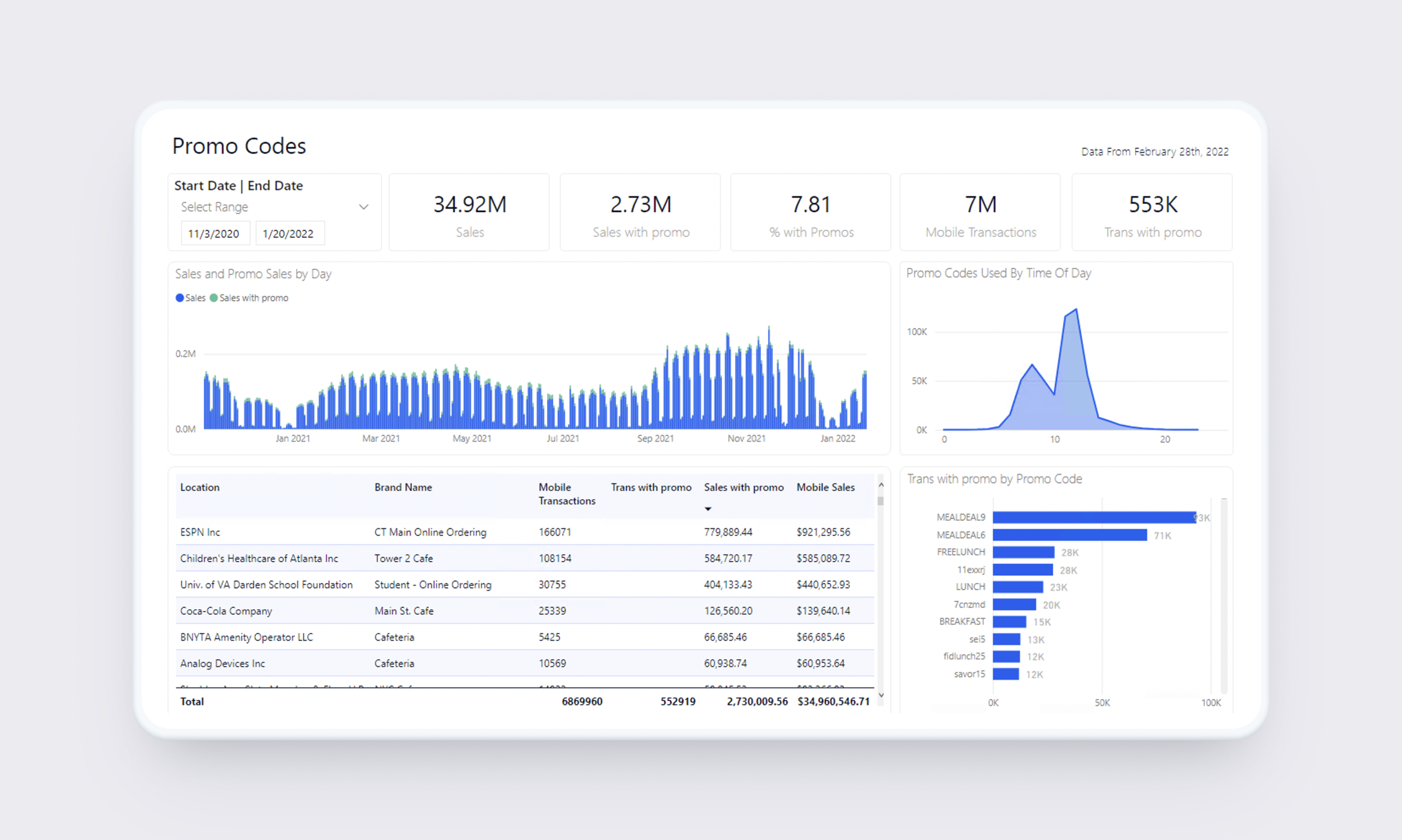Click the 553K Trans with promo card
The height and width of the screenshot is (840, 1402).
[1152, 213]
